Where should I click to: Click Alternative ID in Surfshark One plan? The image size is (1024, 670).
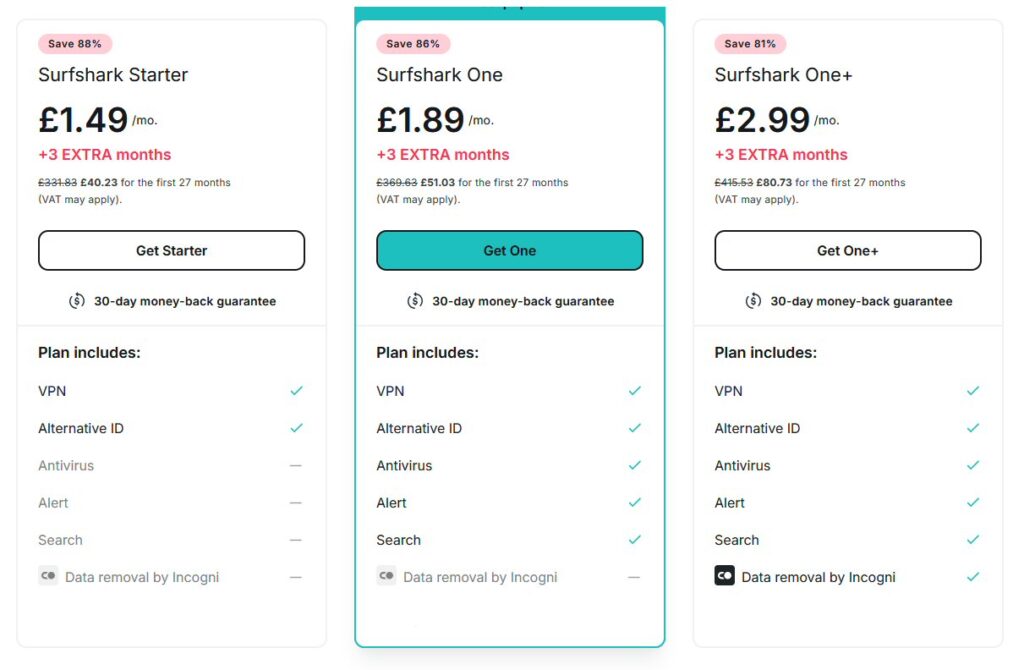pyautogui.click(x=419, y=428)
